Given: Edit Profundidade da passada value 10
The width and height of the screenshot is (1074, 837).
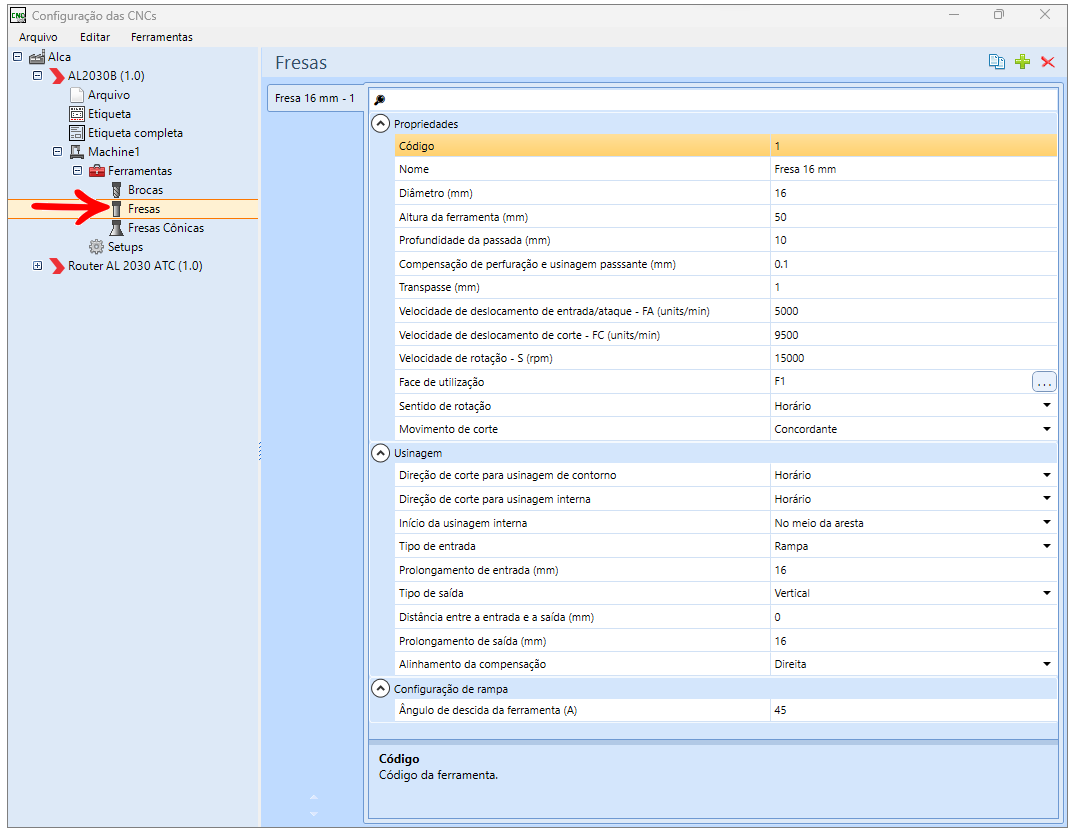Looking at the screenshot, I should [x=913, y=240].
